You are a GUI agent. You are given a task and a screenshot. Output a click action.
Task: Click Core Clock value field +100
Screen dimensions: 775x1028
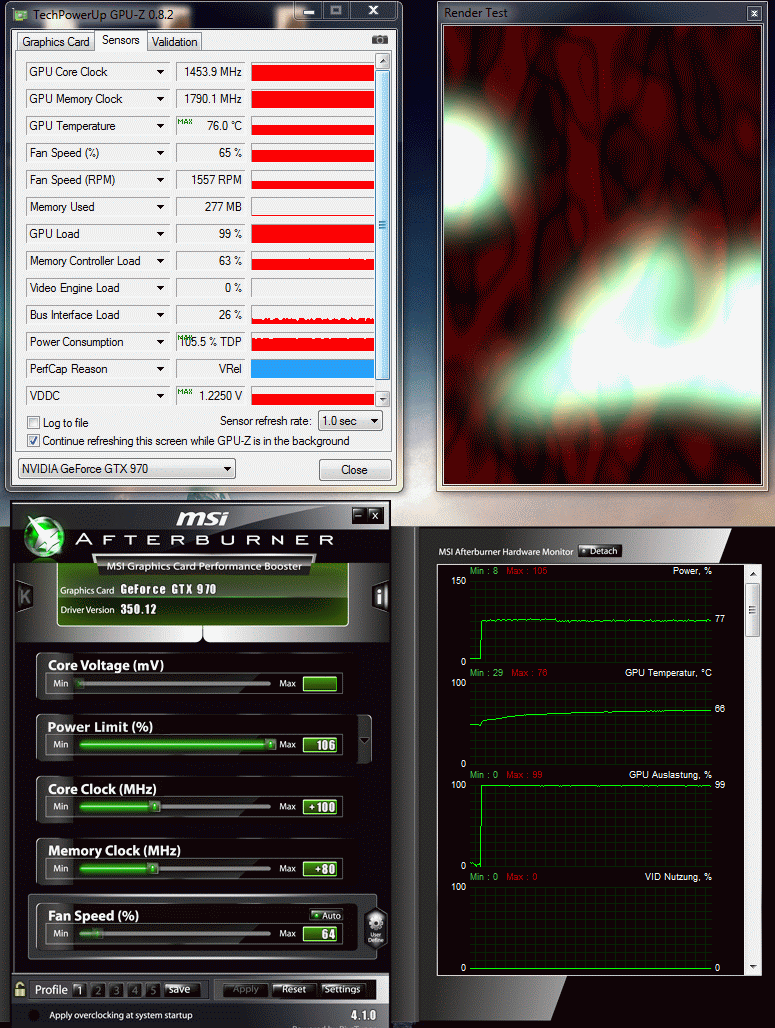click(x=320, y=807)
